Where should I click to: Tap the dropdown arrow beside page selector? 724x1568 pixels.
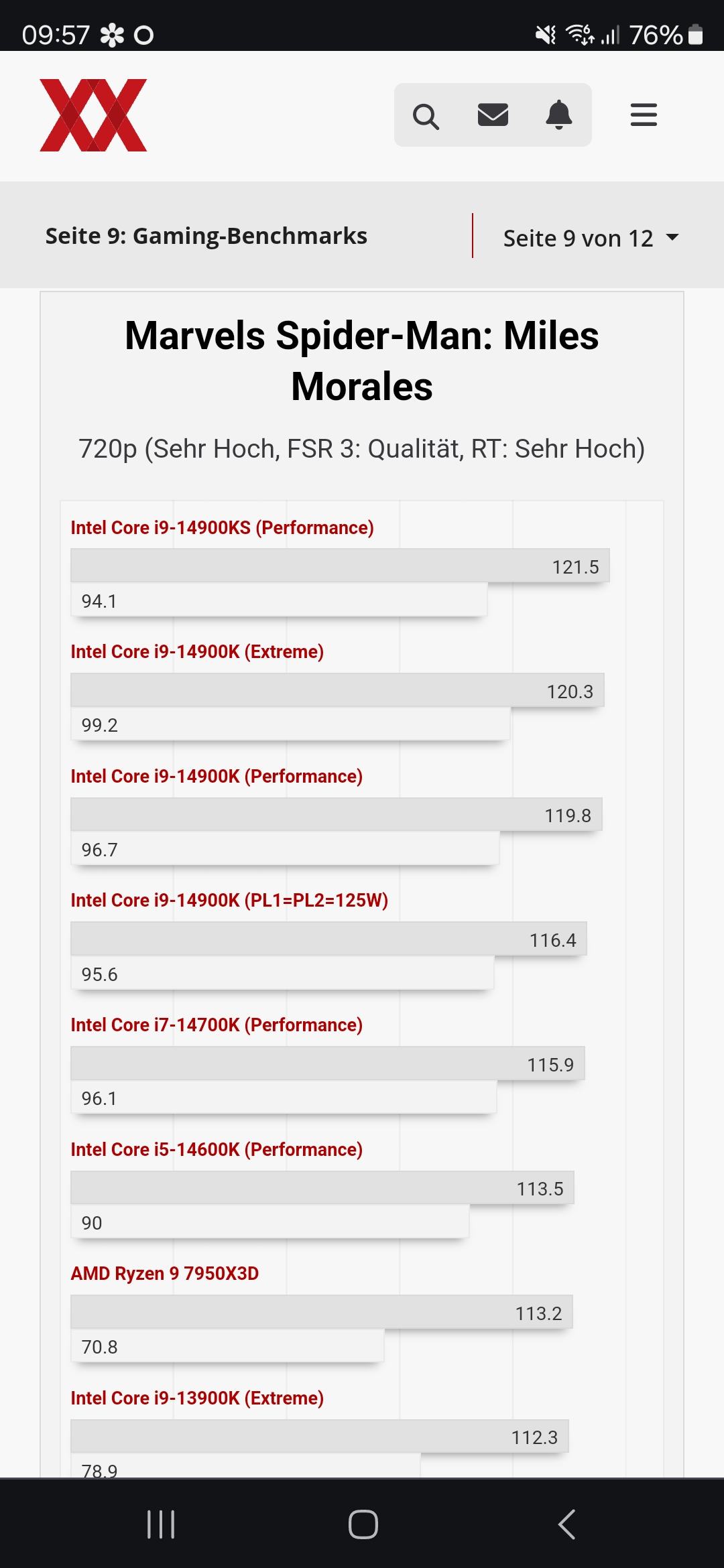pos(672,237)
